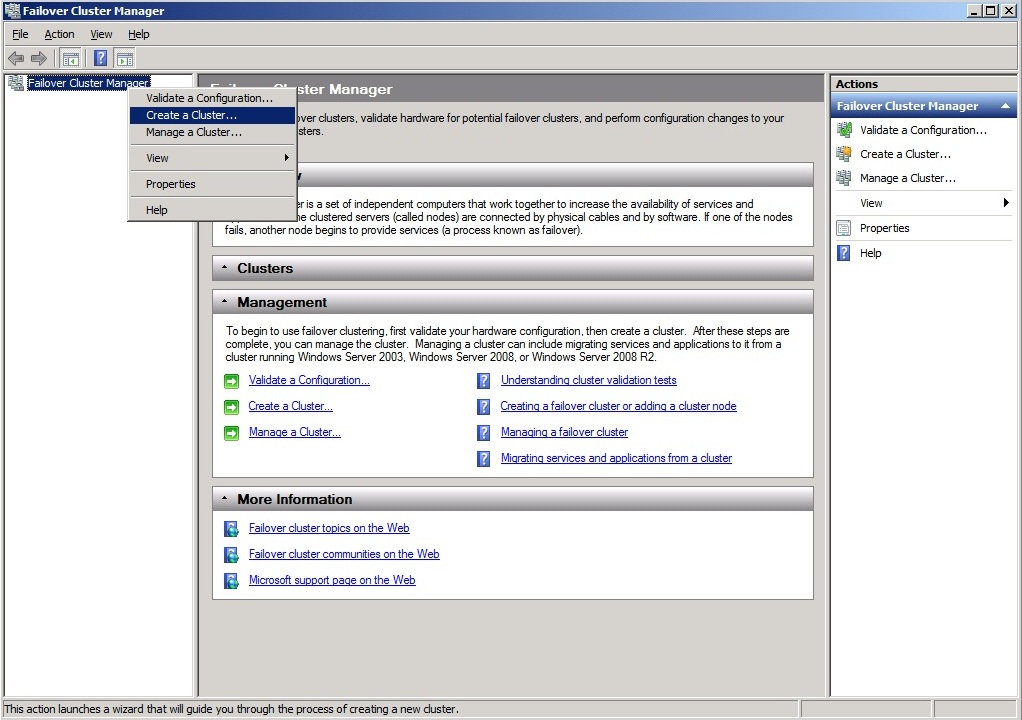Toggle the console tree pane toolbar icon
Screen dimensions: 1022x720
70,59
